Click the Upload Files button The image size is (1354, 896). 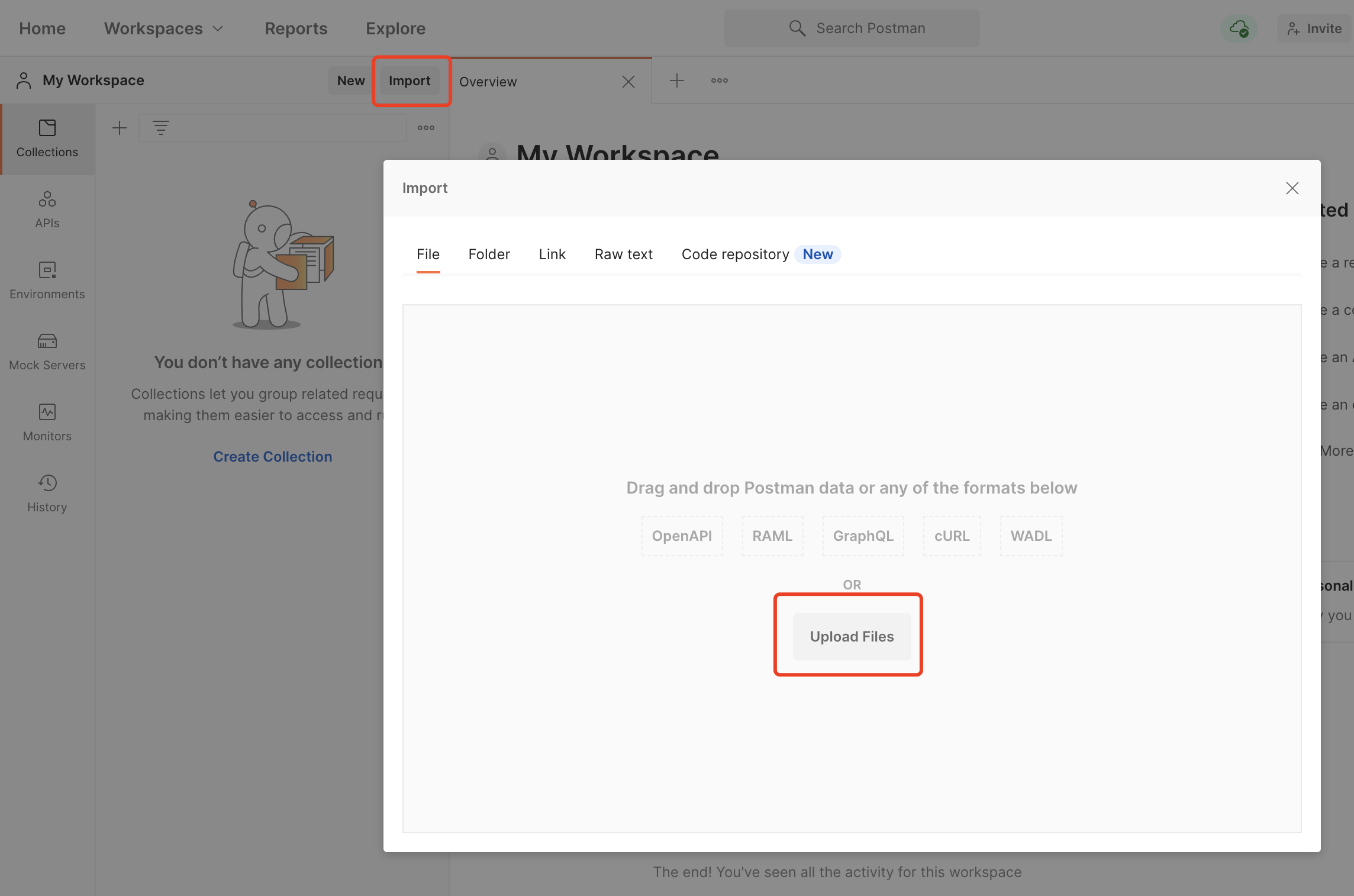click(852, 637)
